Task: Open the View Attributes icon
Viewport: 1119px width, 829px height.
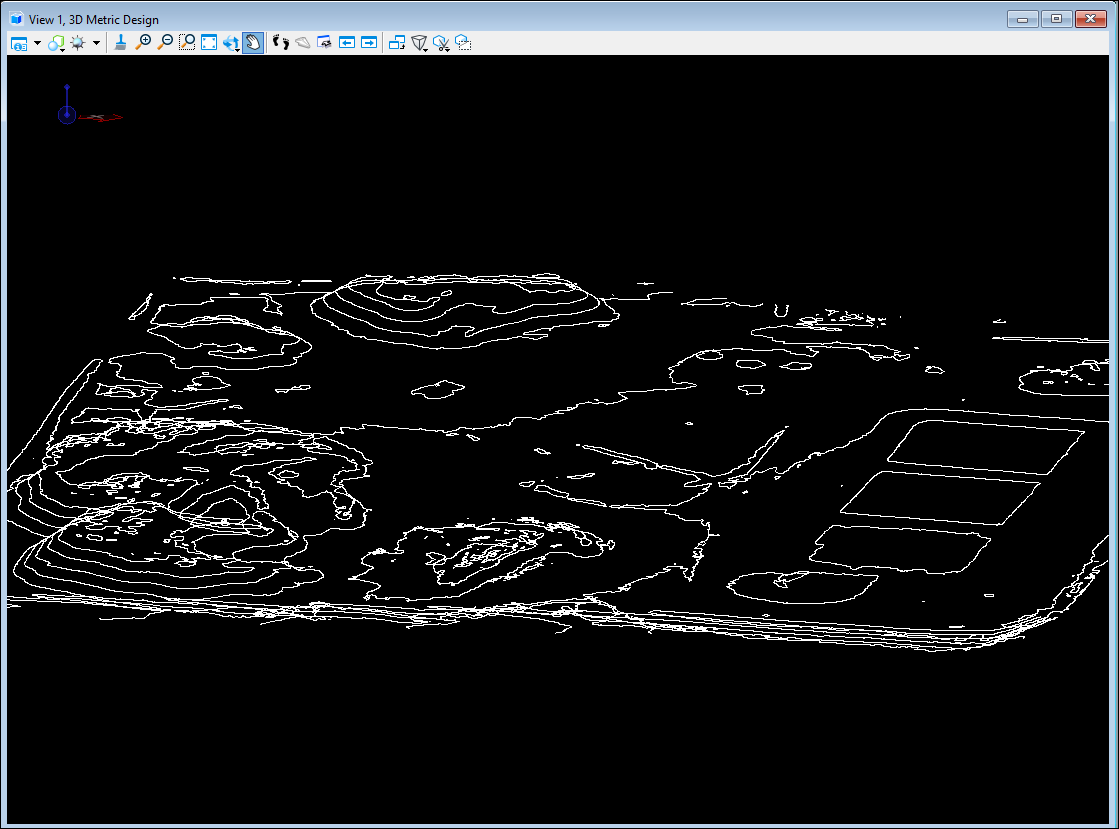Action: pos(20,43)
